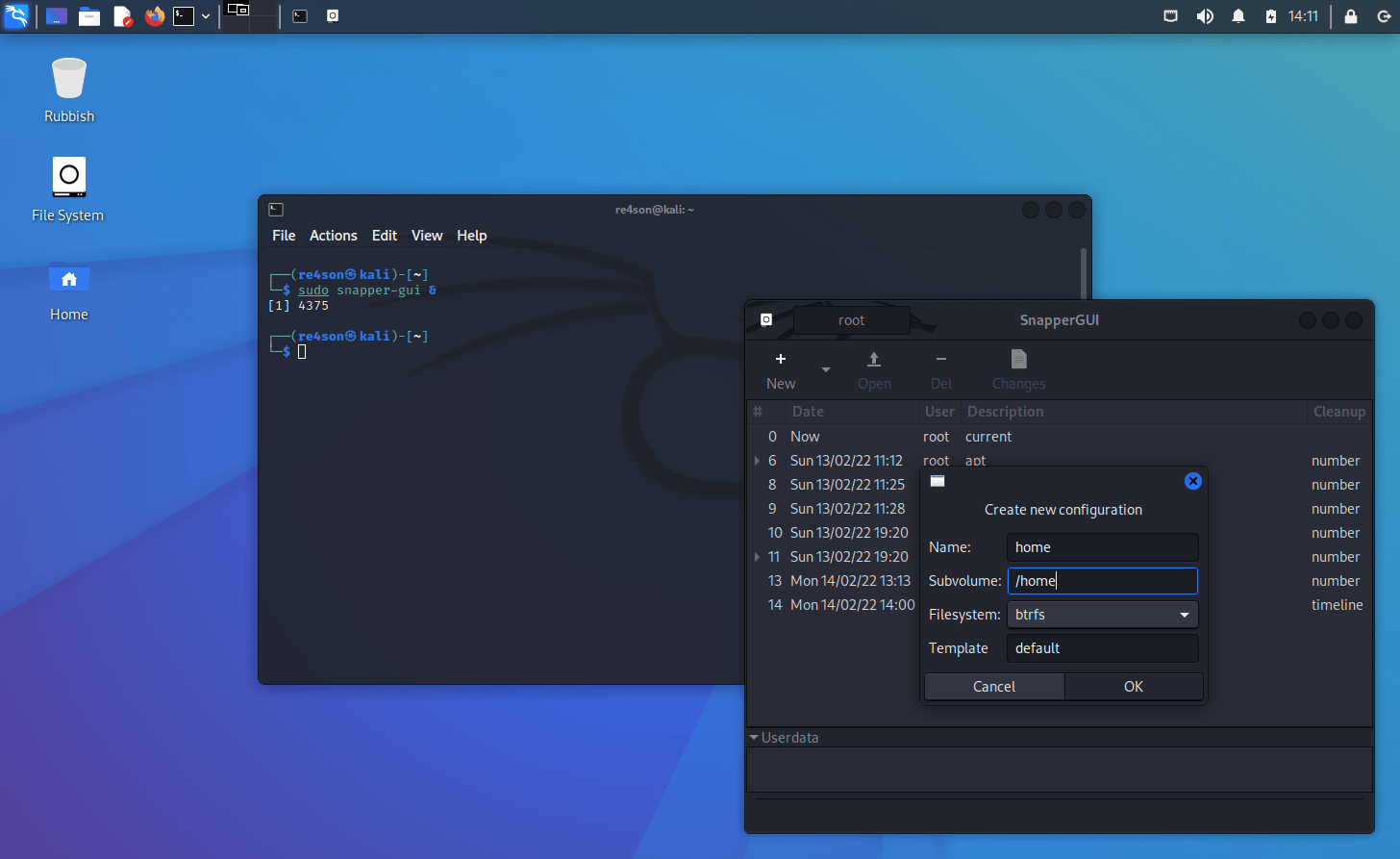Close dialog with blue X icon
1400x859 pixels.
1192,481
